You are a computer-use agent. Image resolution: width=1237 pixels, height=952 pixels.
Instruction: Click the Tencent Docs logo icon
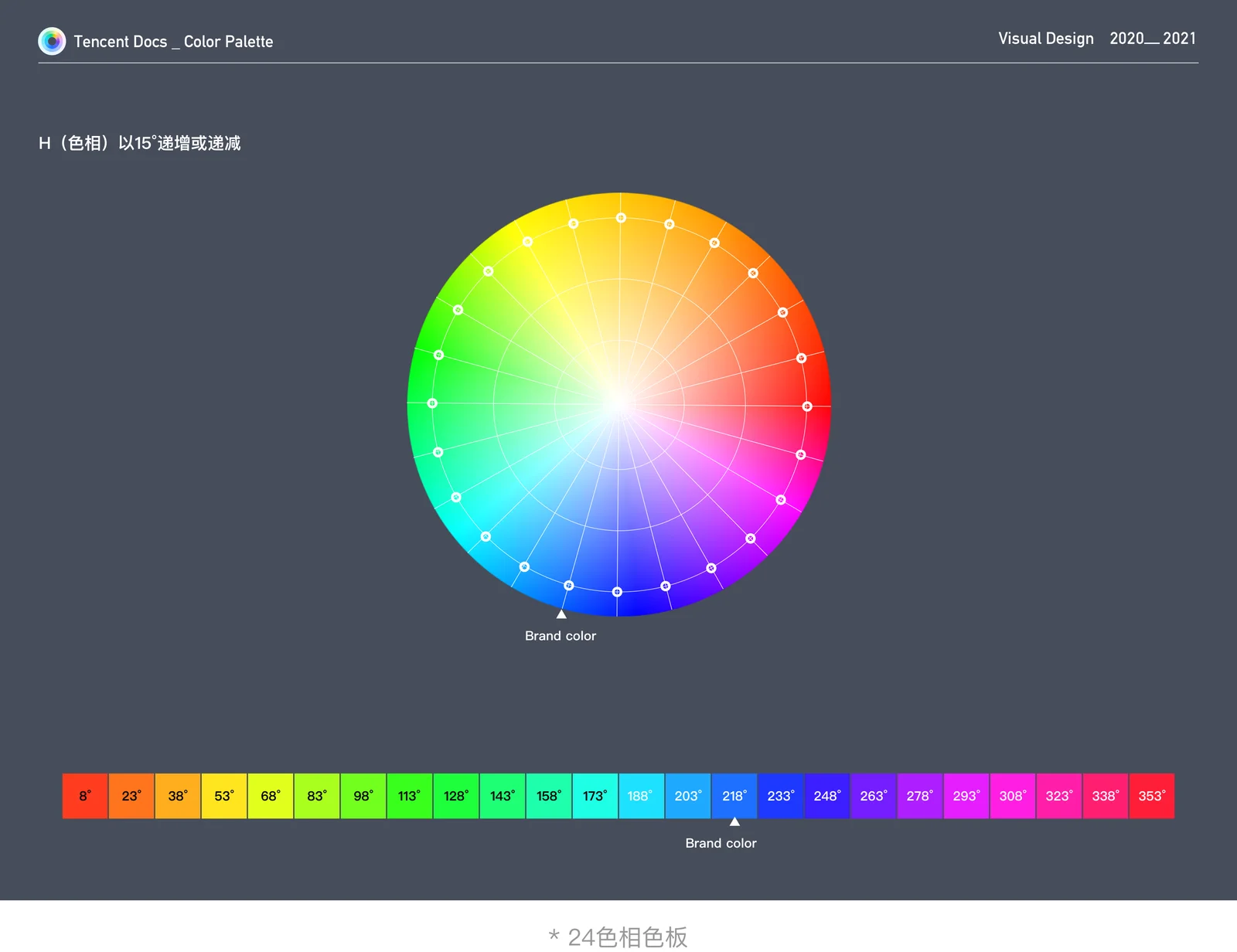52,41
